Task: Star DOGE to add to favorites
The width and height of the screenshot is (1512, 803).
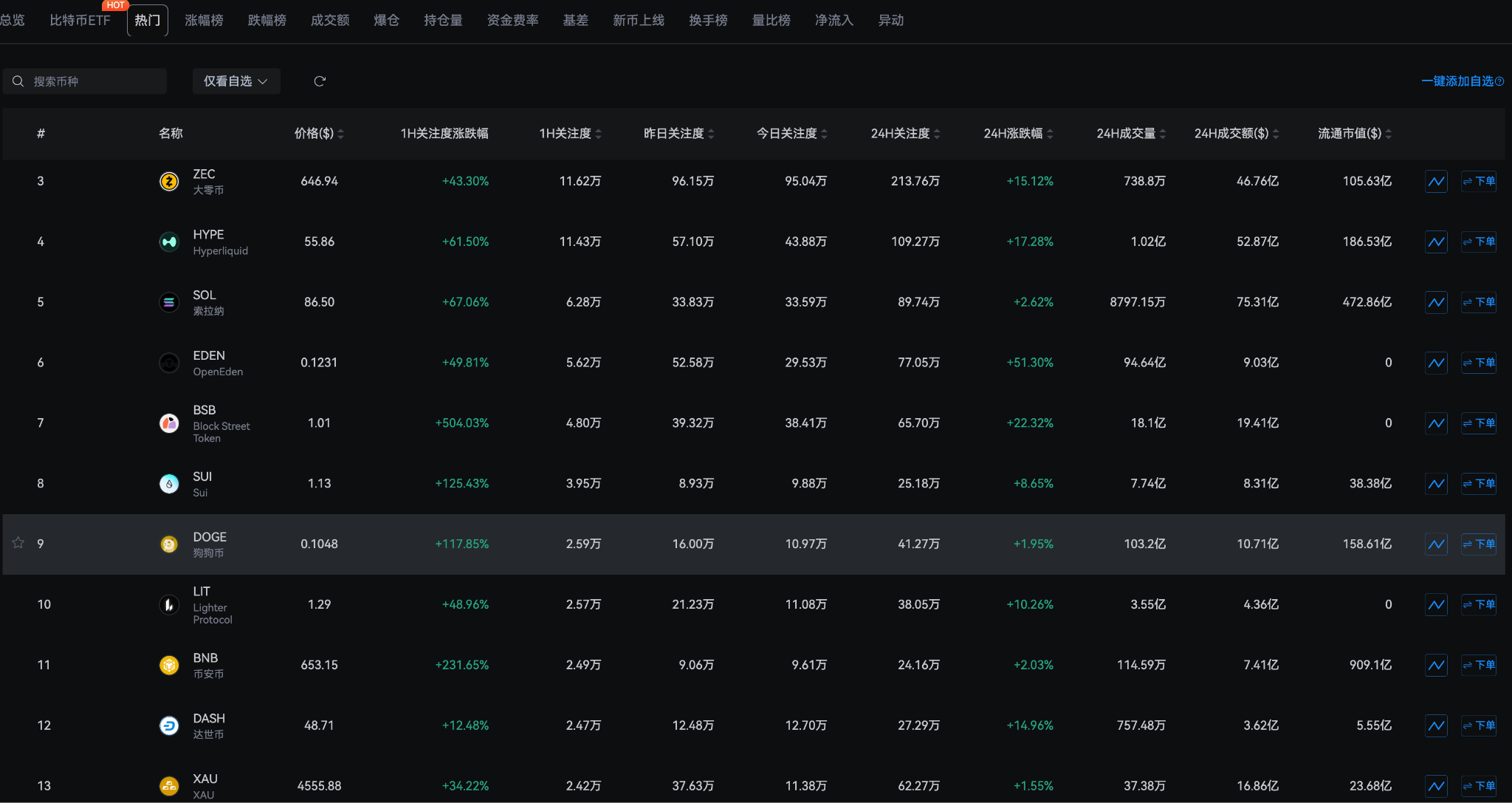Action: point(18,543)
